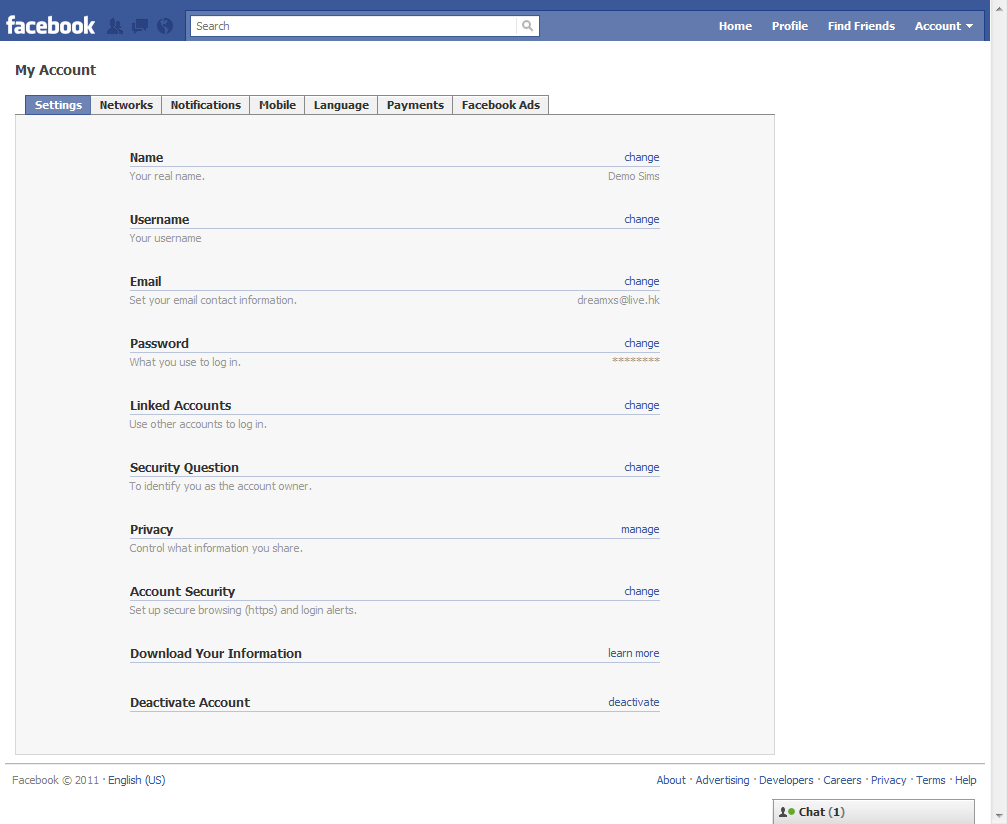Click the name value Demo Sims
The width and height of the screenshot is (1007, 824).
pos(634,176)
